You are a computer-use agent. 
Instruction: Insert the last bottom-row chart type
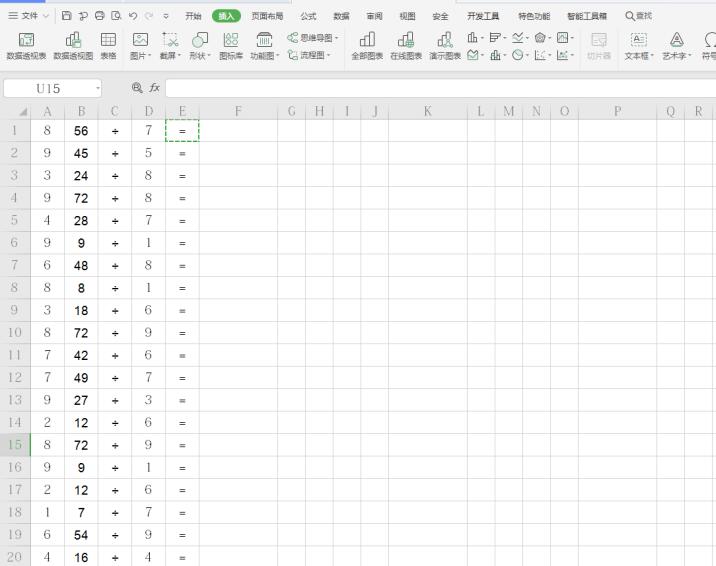tap(565, 55)
